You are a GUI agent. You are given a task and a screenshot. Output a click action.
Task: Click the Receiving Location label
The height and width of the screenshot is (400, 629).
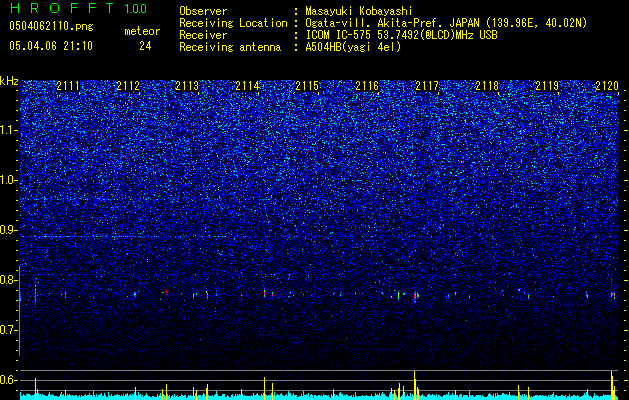(233, 23)
